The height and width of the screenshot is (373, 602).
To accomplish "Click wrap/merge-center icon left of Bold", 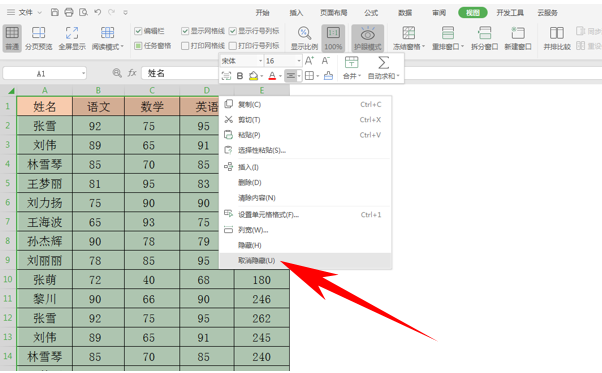I will 227,76.
